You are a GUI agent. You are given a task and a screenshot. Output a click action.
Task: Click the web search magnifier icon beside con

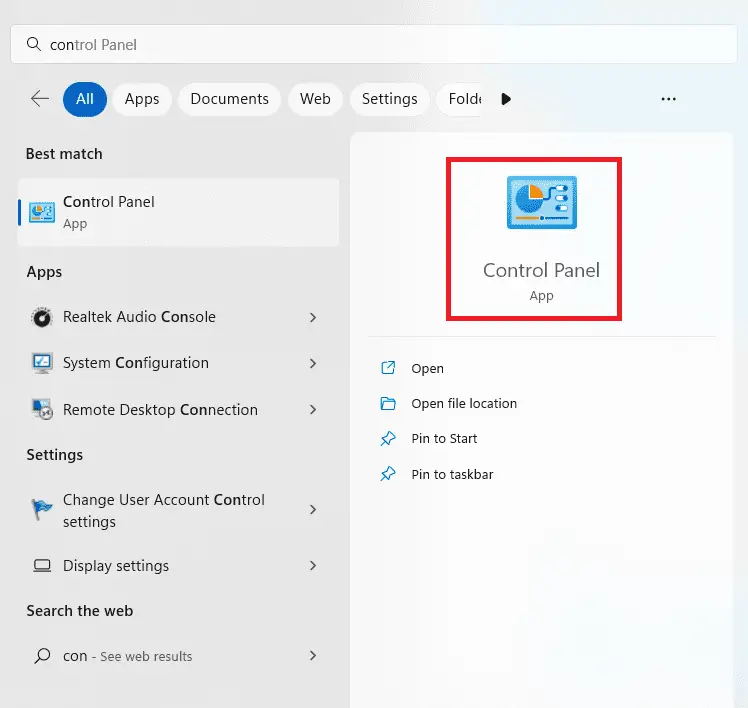click(x=42, y=656)
